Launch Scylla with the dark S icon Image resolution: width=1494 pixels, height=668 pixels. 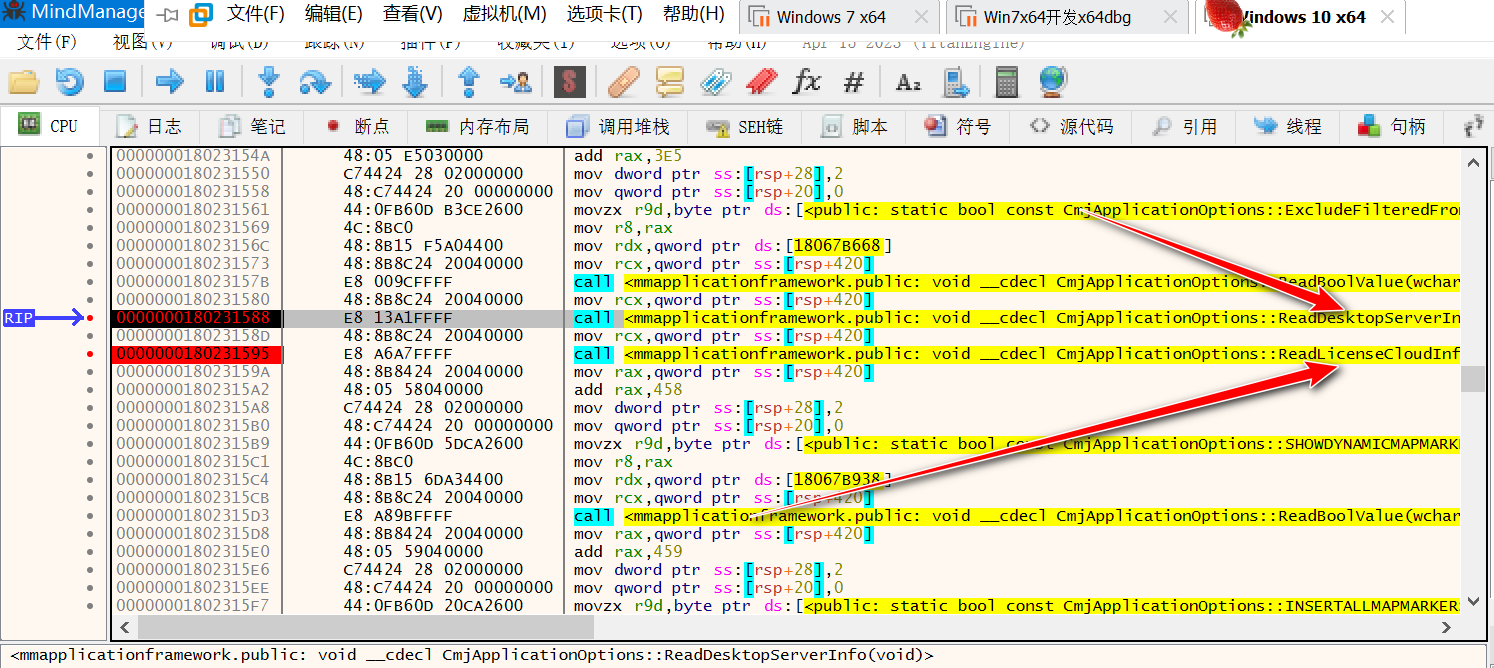570,82
